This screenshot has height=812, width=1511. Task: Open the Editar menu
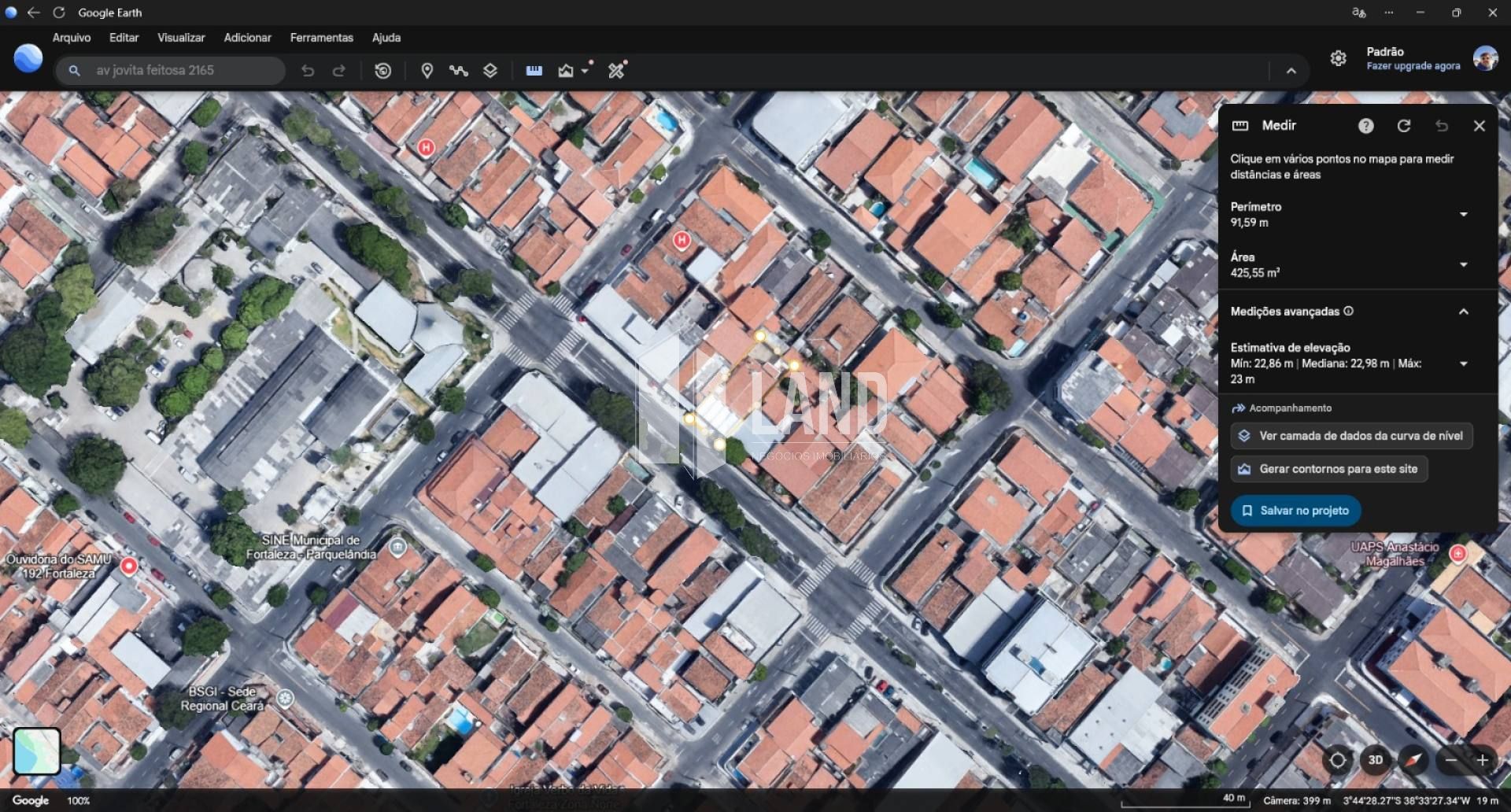coord(124,38)
